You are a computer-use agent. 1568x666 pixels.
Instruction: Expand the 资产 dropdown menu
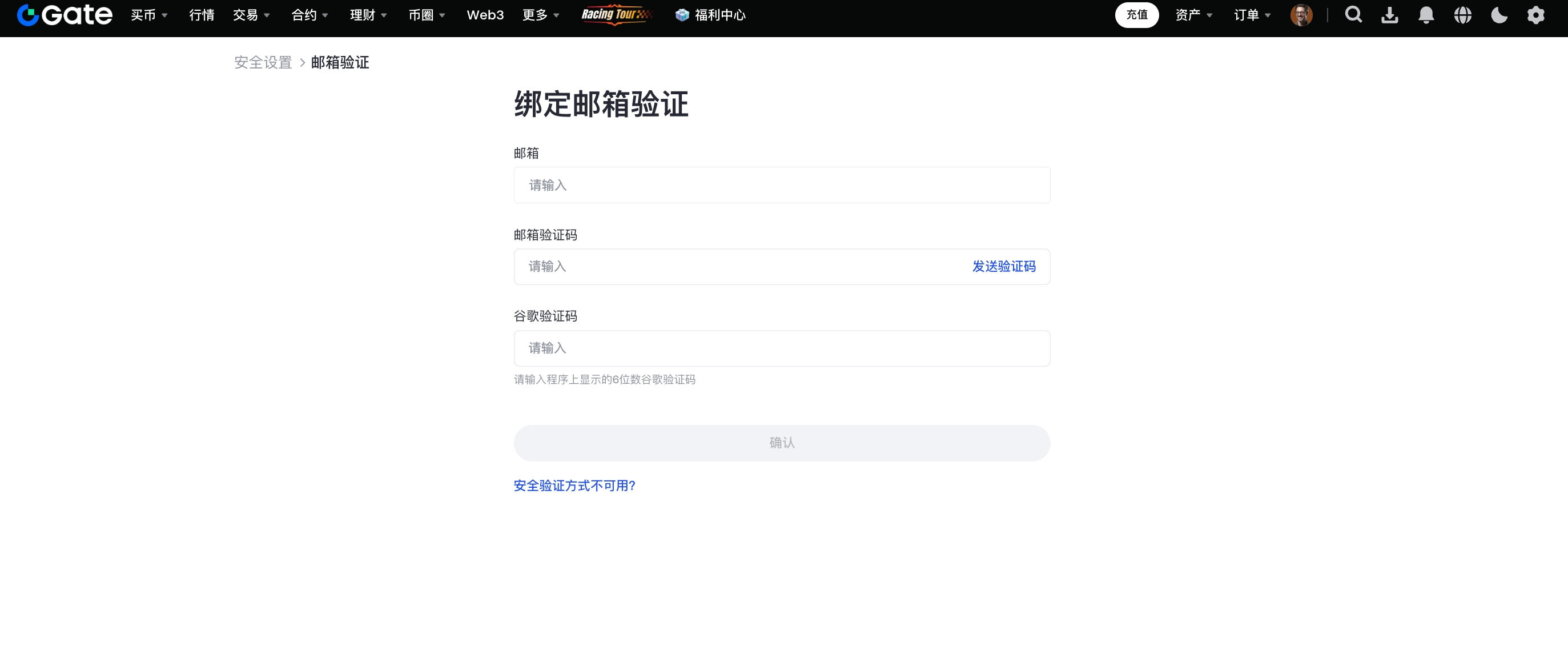1193,15
